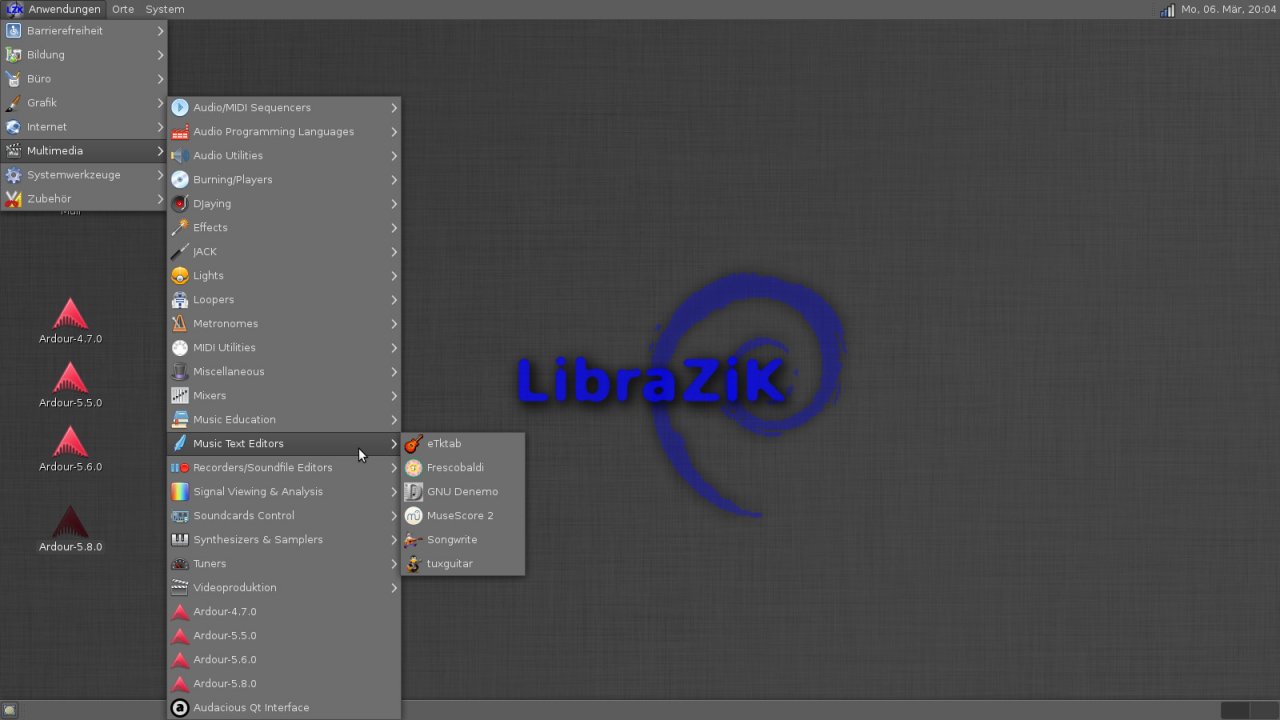1280x720 pixels.
Task: Select Music Text Editors menu entry
Action: click(x=284, y=444)
